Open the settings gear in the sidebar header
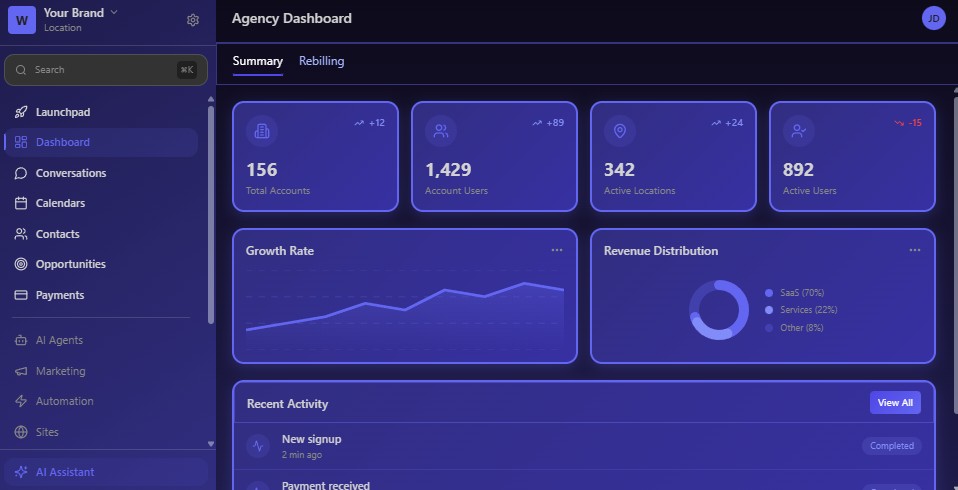This screenshot has height=490, width=958. coord(193,20)
